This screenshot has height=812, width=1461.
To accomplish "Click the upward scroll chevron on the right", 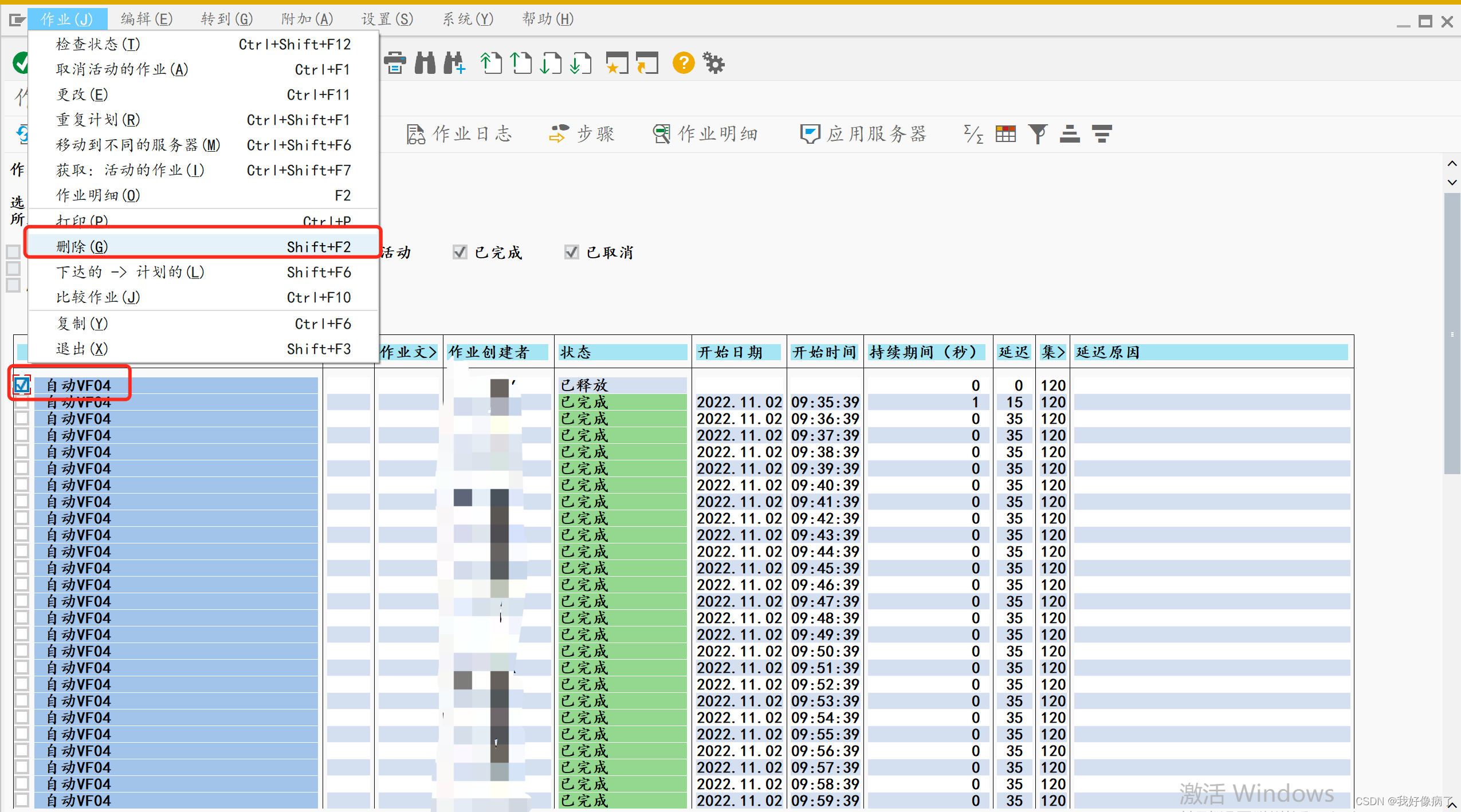I will 1452,164.
